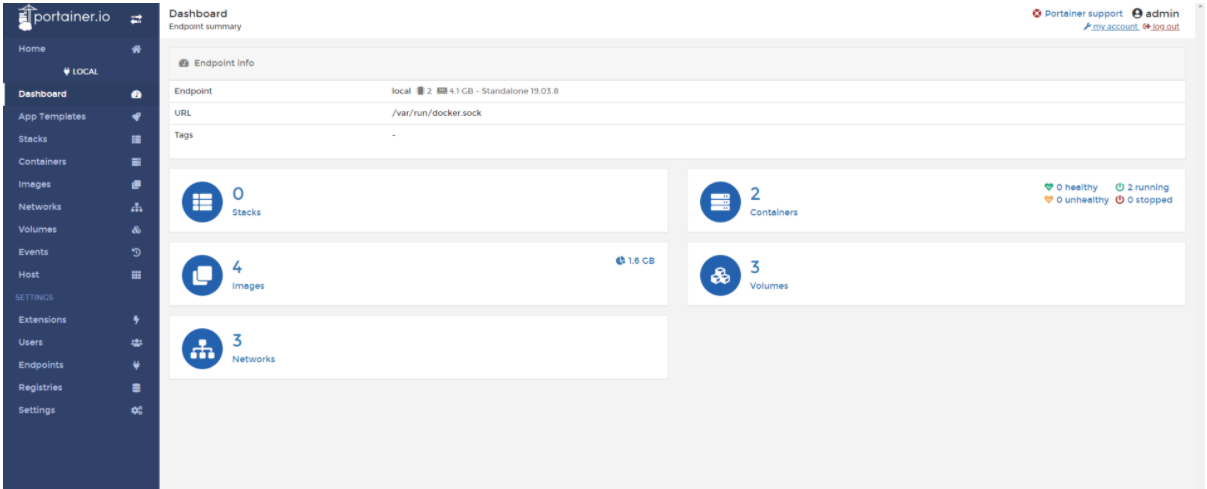Click the Host grid icon in sidebar
Viewport: 1207px width, 489px height.
coord(137,275)
